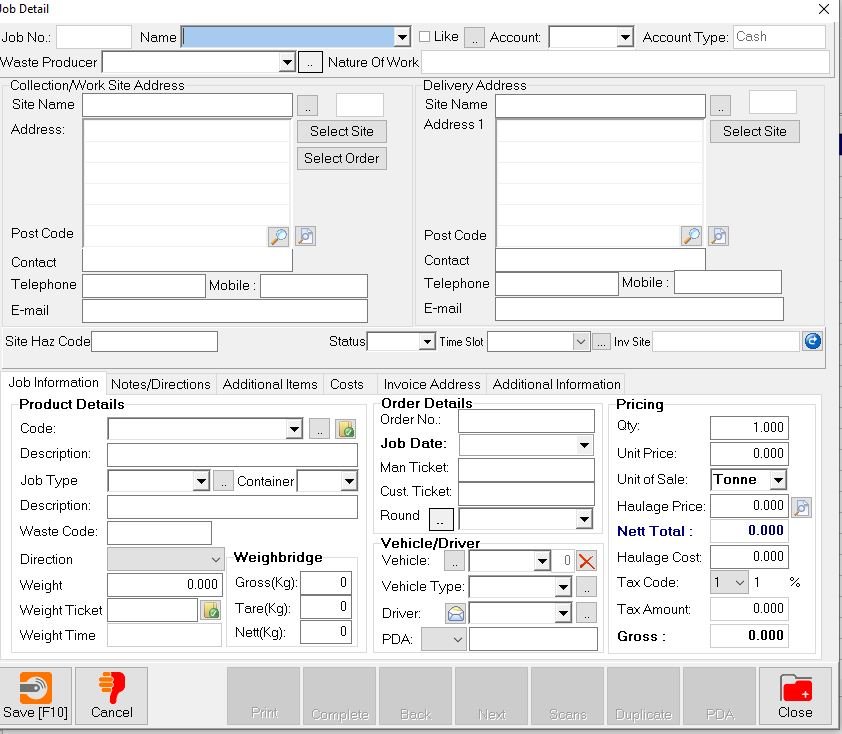Screen dimensions: 842x734
Task: Switch to Job Information tab
Action: tap(53, 383)
